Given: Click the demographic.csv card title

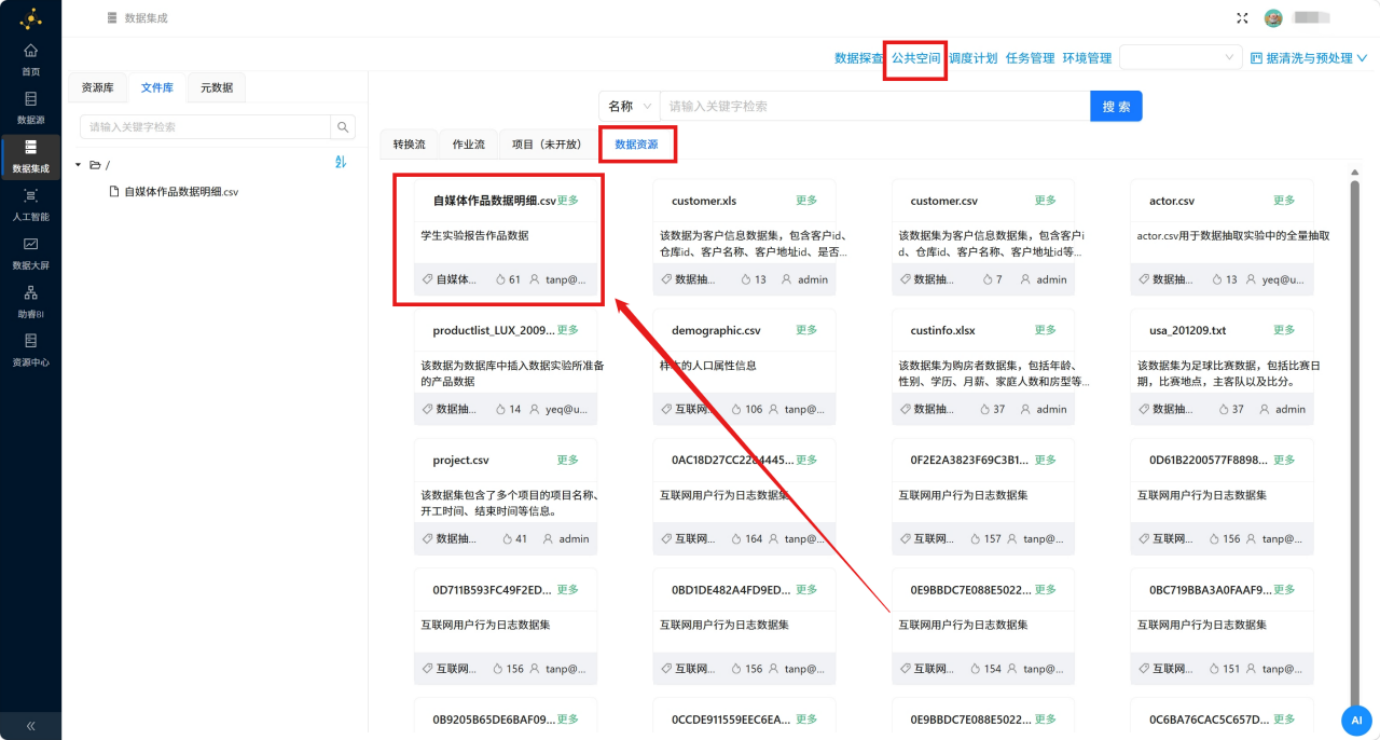Looking at the screenshot, I should 716,330.
